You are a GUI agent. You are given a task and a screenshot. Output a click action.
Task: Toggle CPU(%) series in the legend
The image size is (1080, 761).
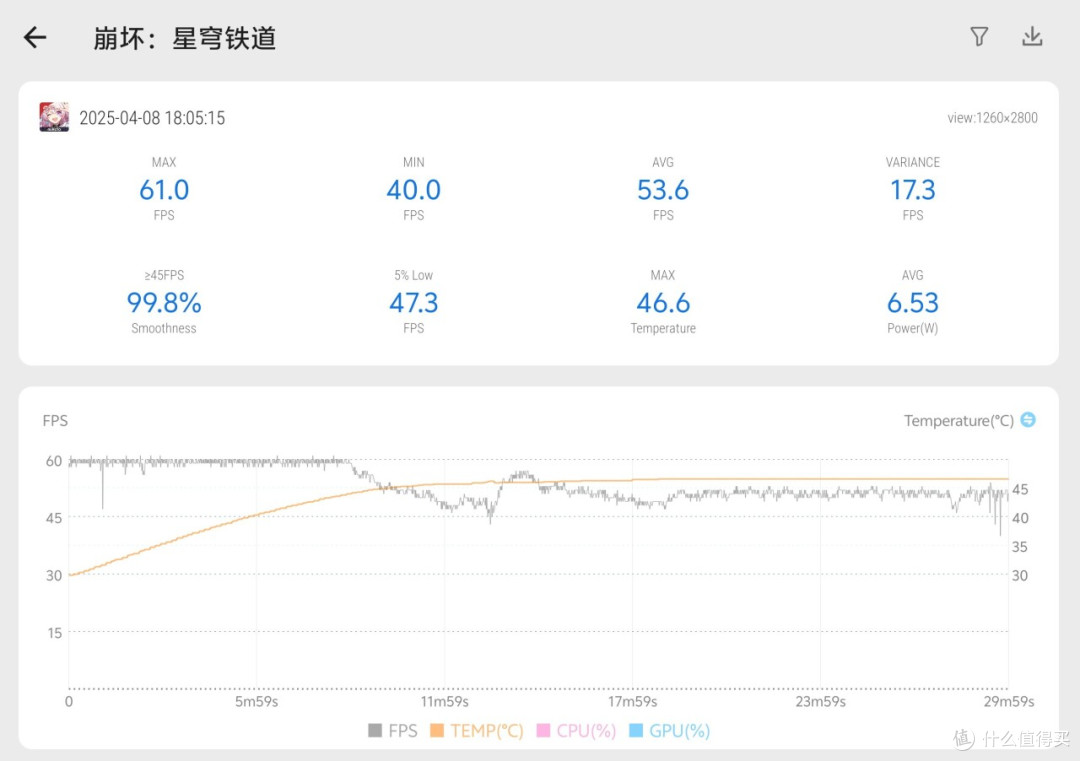pyautogui.click(x=577, y=731)
